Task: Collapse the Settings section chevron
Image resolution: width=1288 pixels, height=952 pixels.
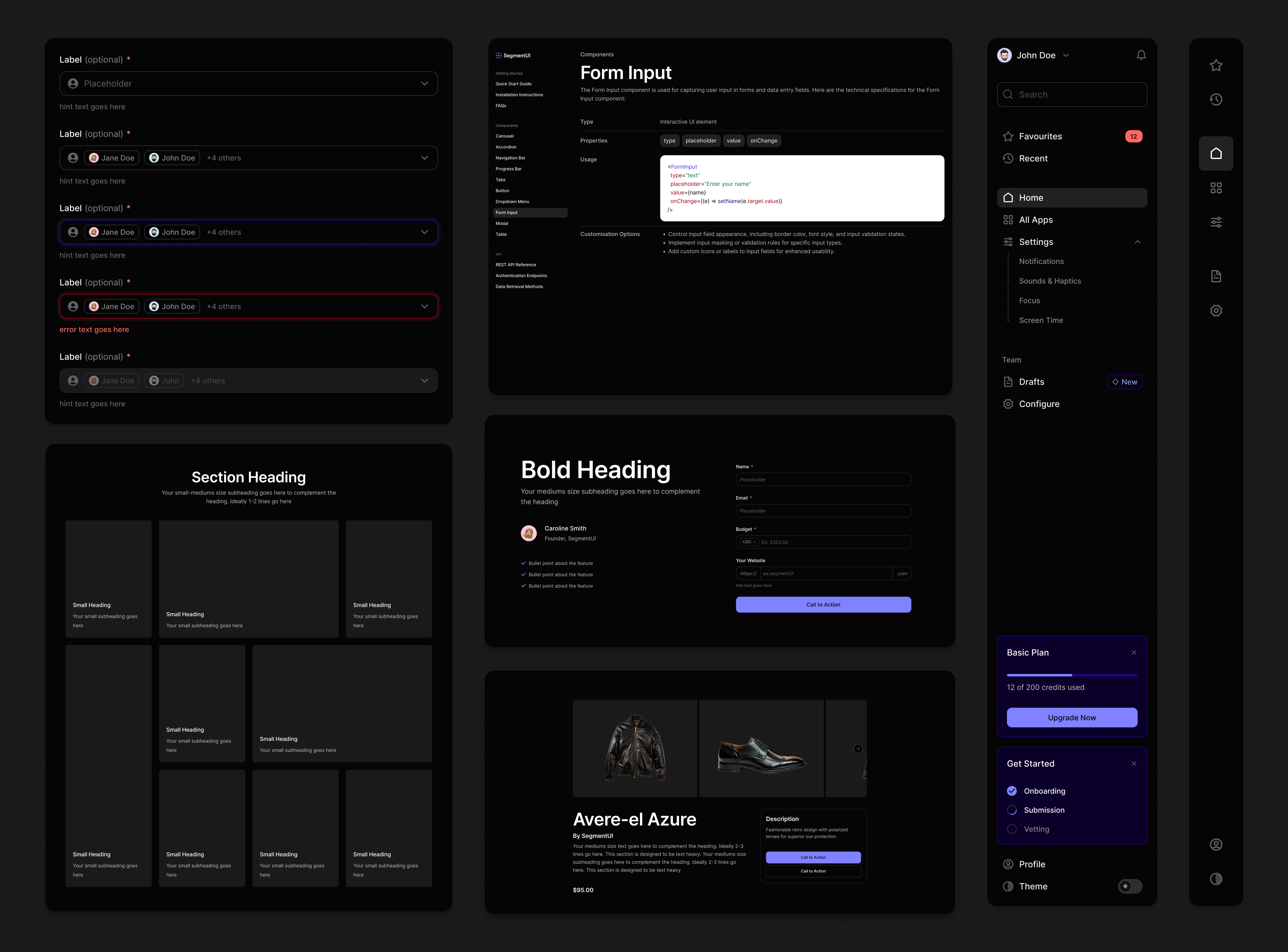Action: 1138,242
